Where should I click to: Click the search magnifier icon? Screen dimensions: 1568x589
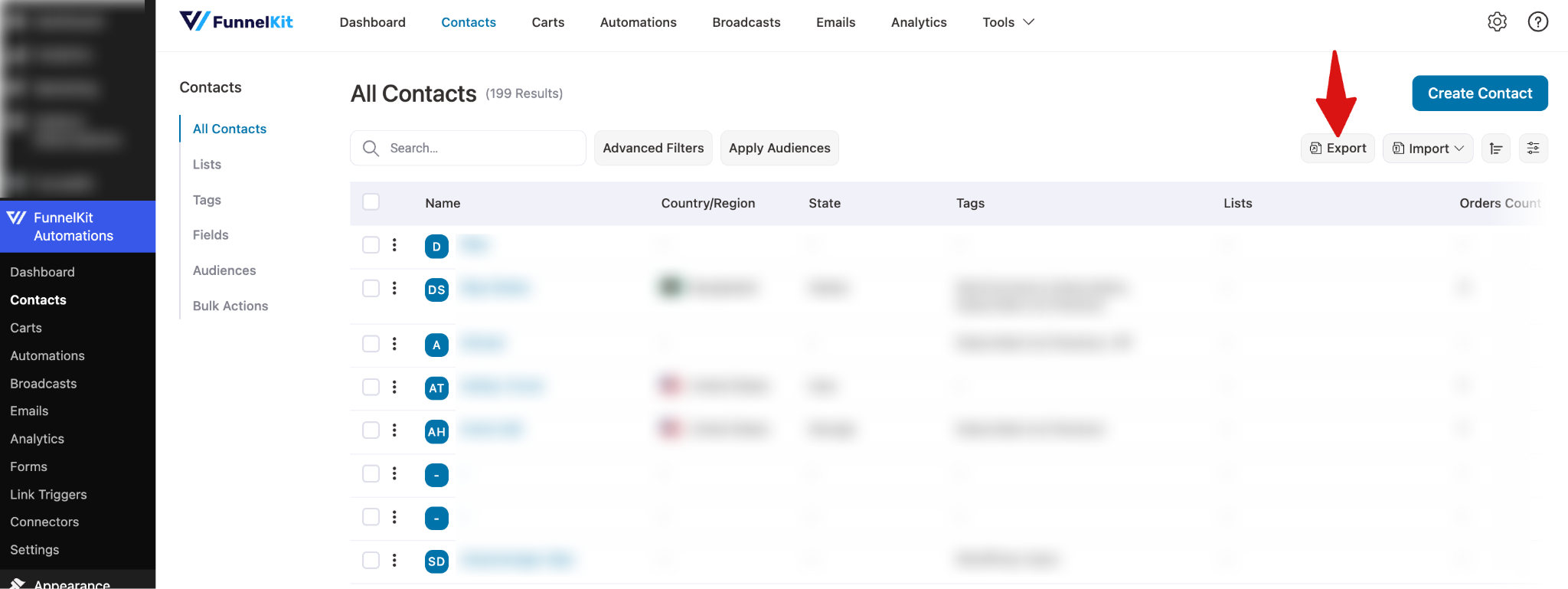(x=371, y=148)
